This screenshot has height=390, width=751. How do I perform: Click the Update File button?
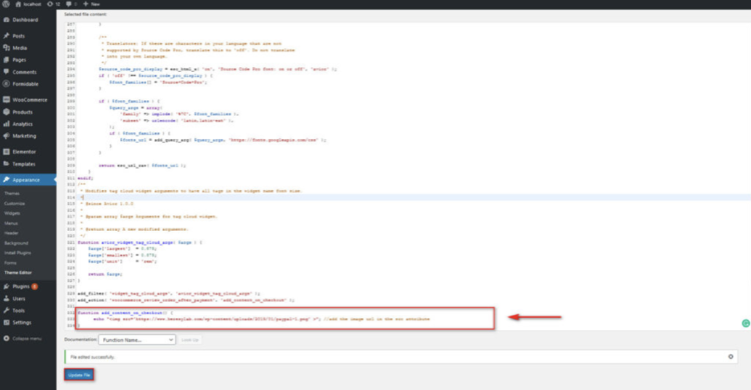point(79,375)
